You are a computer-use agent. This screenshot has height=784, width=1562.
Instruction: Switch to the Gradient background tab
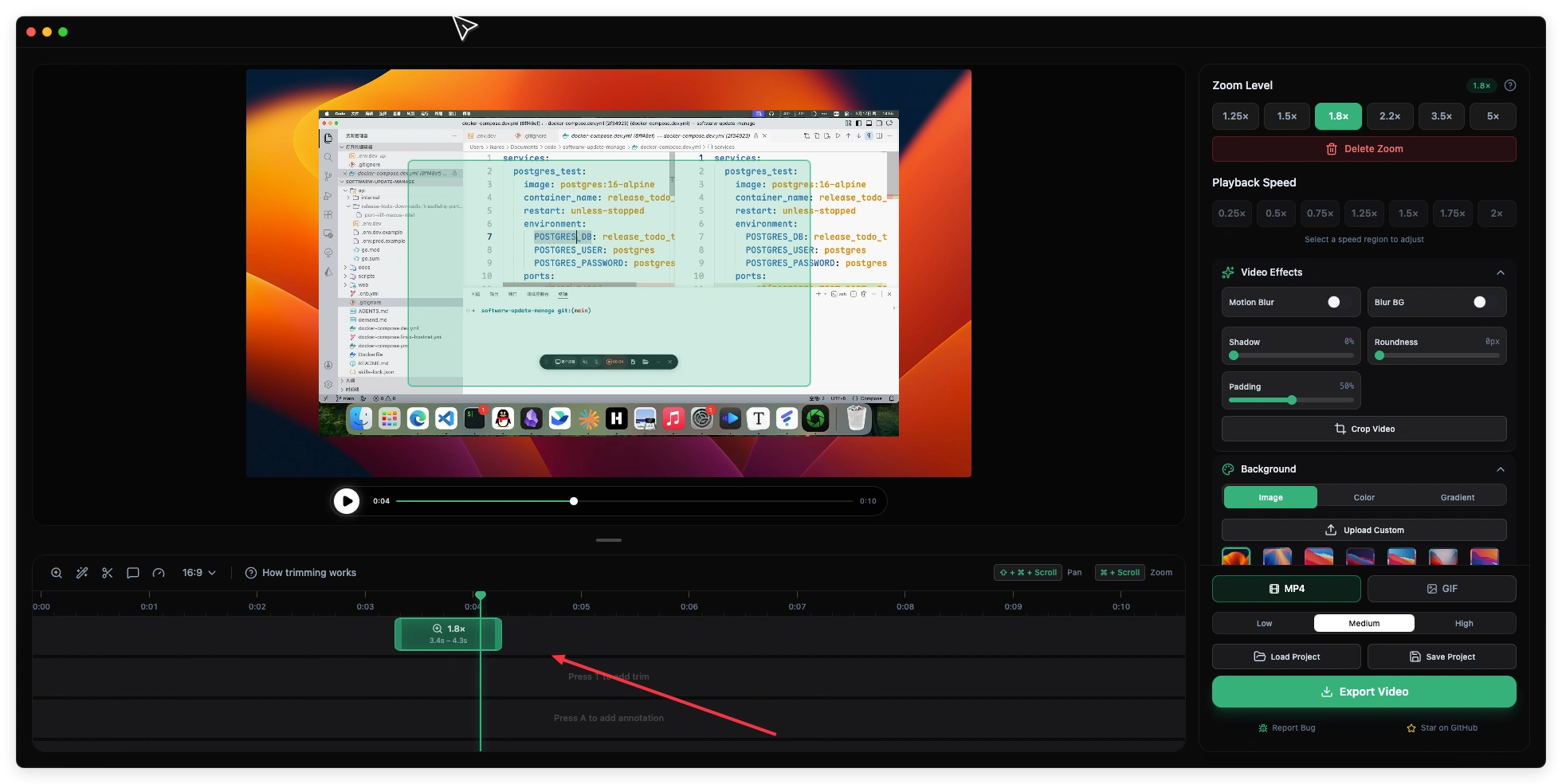click(1457, 497)
